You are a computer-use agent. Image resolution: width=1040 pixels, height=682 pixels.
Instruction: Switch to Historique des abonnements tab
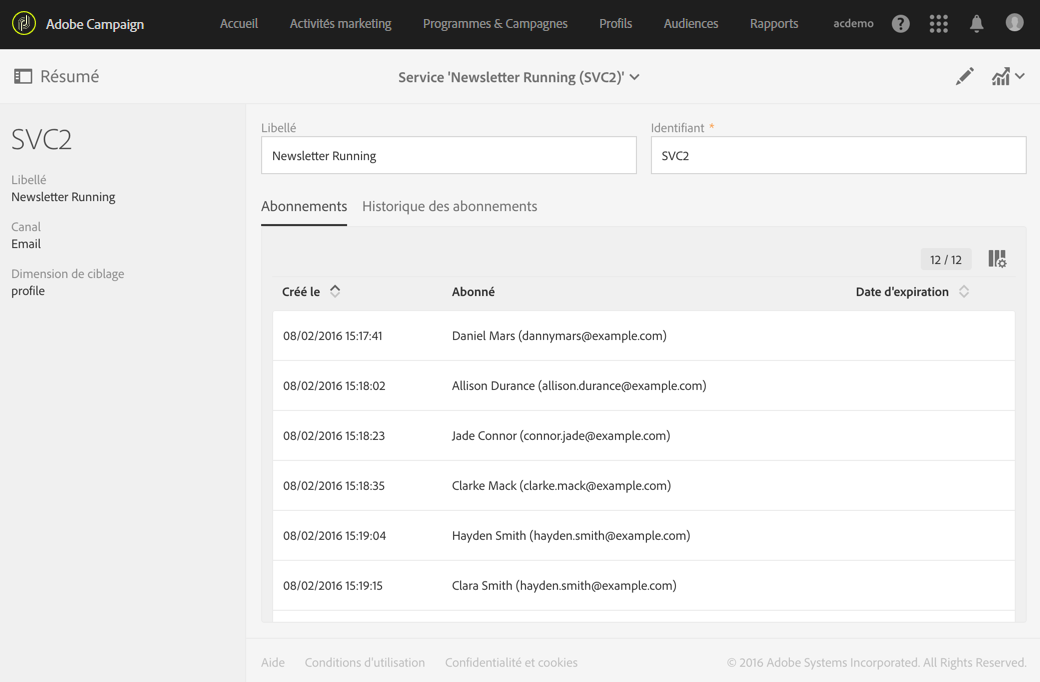point(449,206)
